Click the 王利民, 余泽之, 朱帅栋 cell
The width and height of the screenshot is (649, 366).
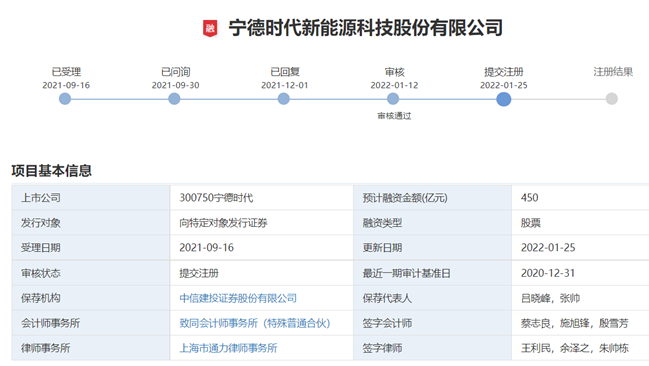tap(580, 348)
